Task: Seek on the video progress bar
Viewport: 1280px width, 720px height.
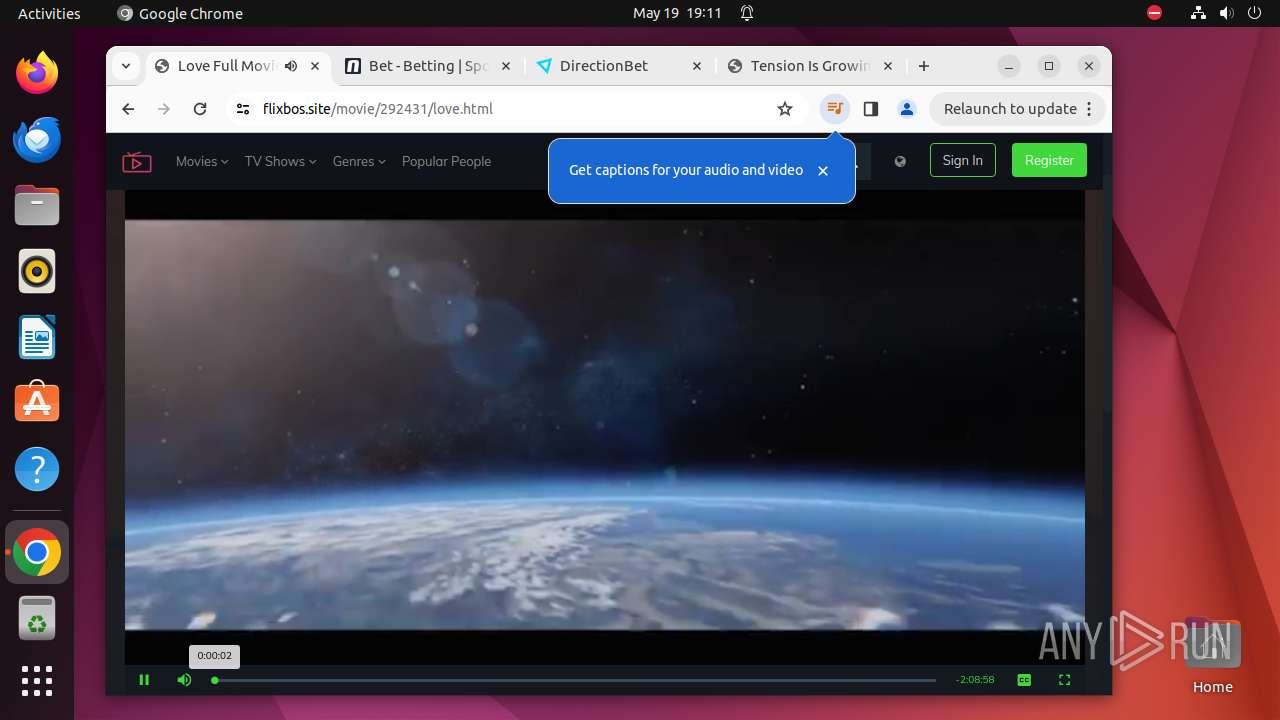Action: coord(574,680)
